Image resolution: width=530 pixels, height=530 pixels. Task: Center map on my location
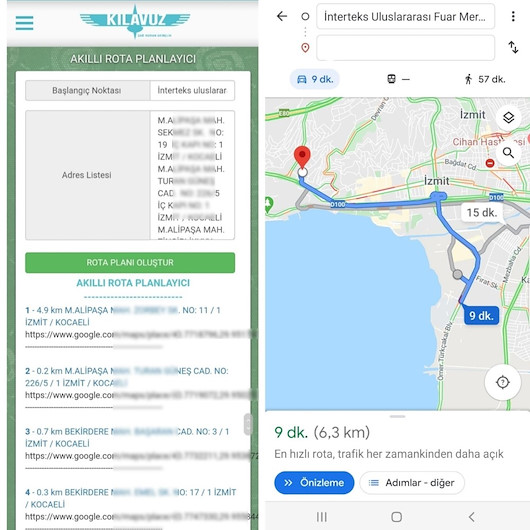(503, 382)
